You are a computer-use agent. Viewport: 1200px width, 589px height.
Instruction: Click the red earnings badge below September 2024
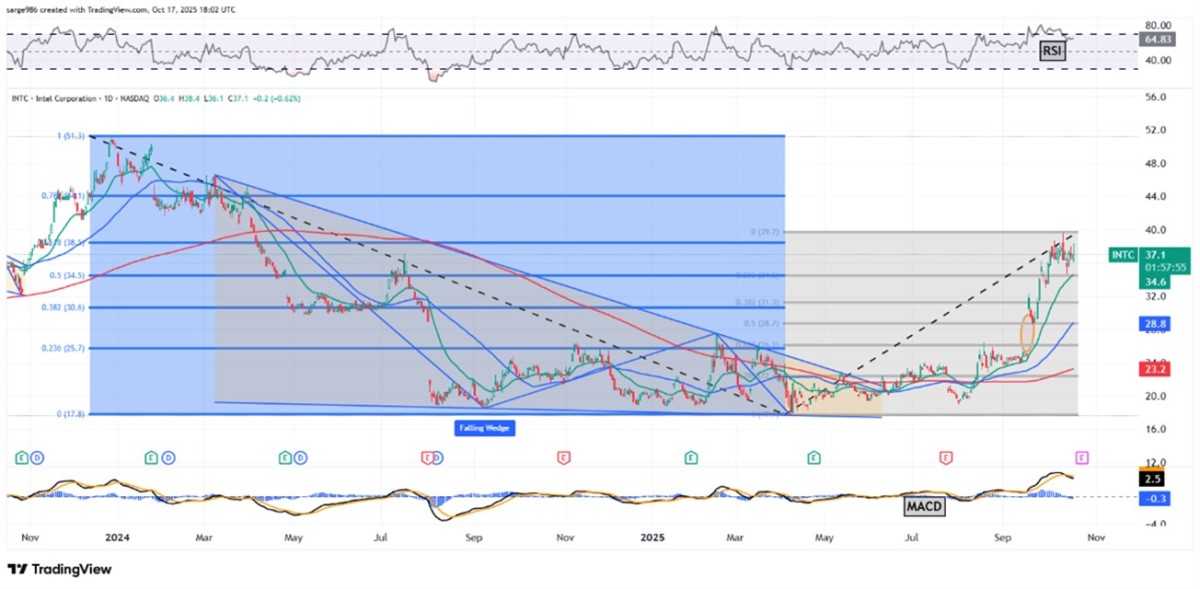point(427,455)
